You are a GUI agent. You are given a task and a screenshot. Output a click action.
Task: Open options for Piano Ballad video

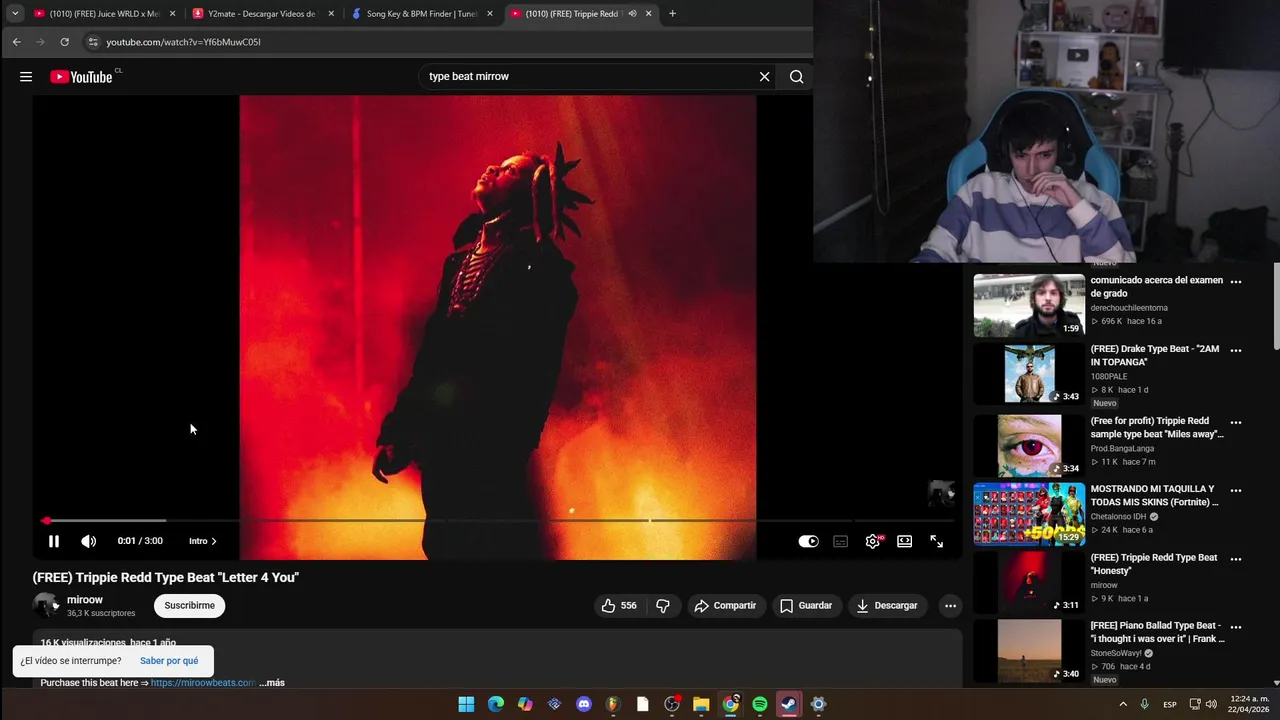tap(1236, 627)
